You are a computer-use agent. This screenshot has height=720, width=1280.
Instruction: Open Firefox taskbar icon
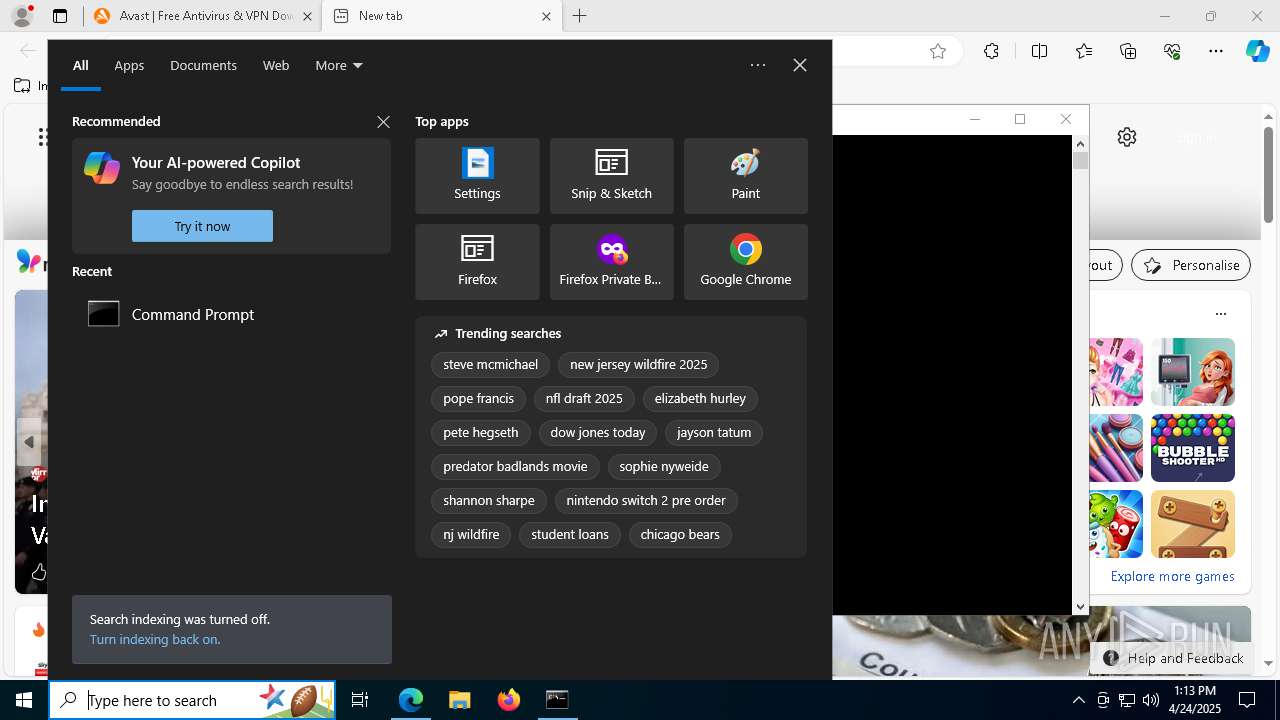(x=508, y=700)
